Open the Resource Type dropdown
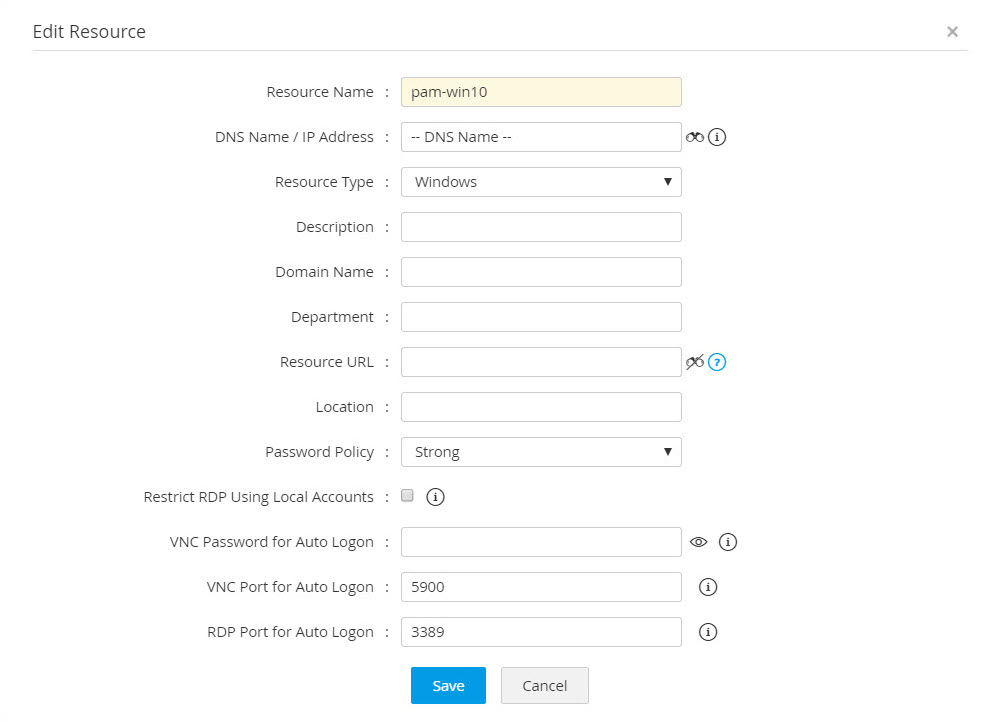Viewport: 990px width, 722px height. point(541,182)
